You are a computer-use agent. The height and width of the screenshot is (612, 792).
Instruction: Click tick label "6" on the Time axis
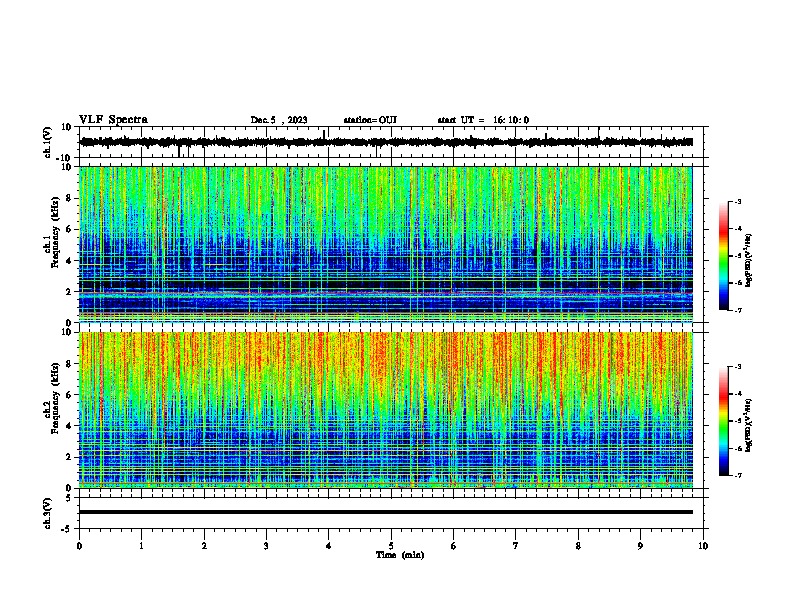tap(454, 546)
